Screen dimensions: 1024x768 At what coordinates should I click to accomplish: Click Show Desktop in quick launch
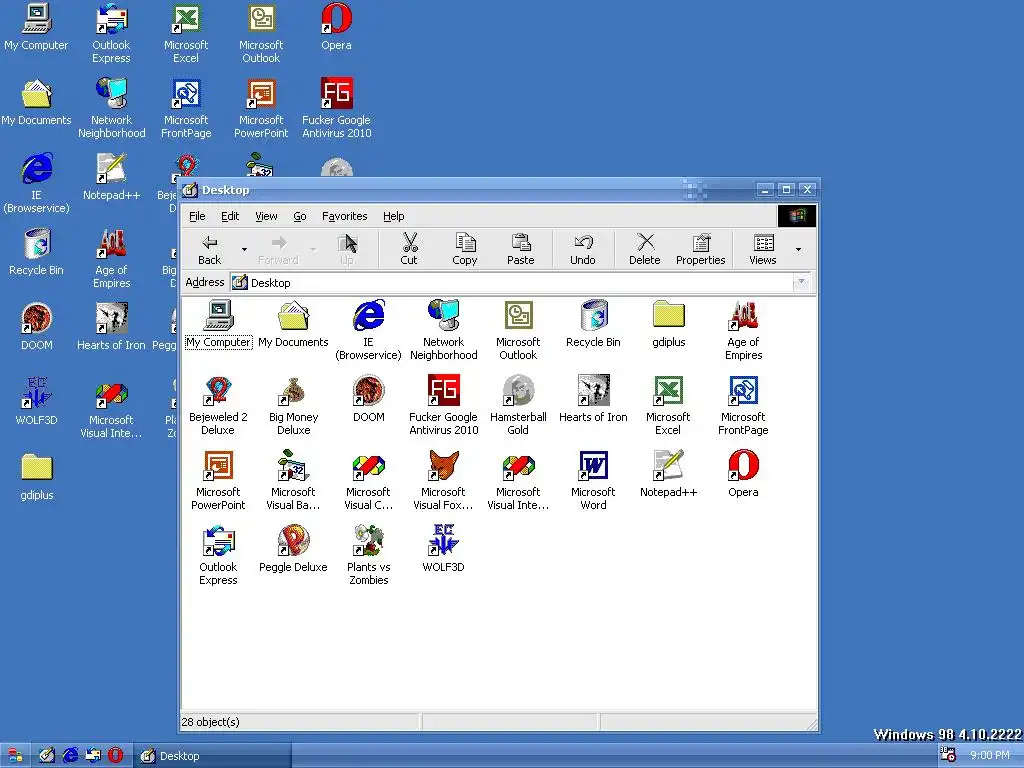tap(46, 756)
